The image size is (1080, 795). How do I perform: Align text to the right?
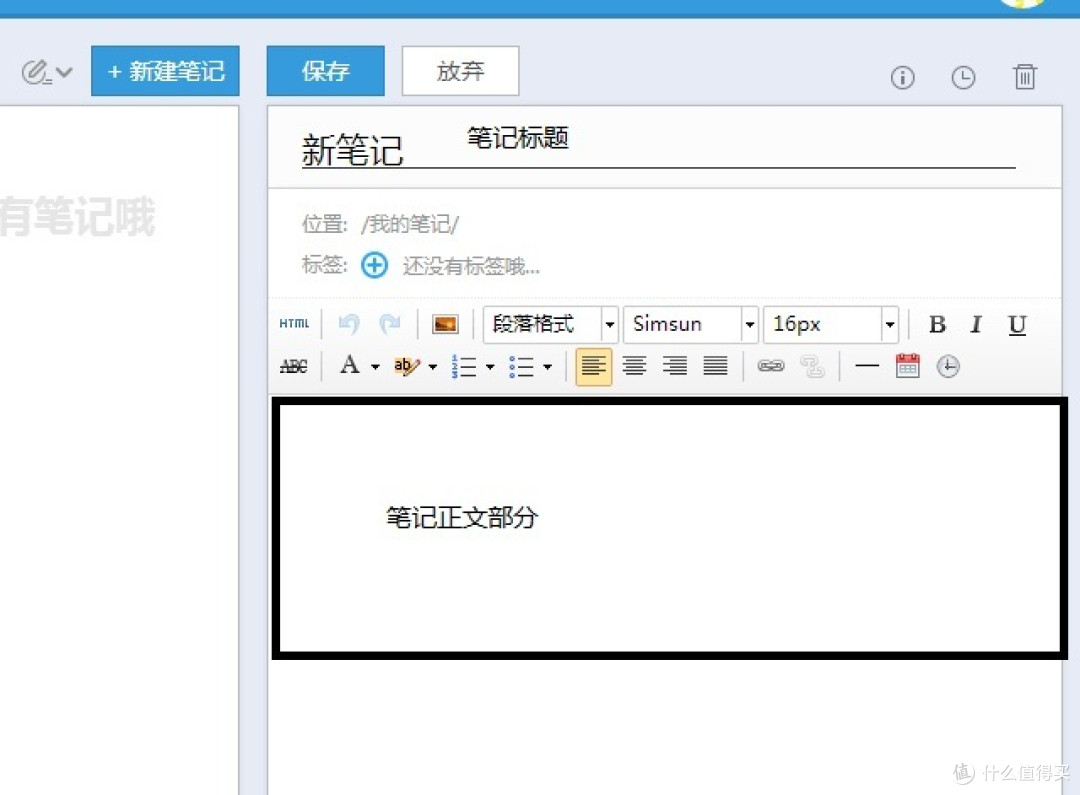pos(675,366)
